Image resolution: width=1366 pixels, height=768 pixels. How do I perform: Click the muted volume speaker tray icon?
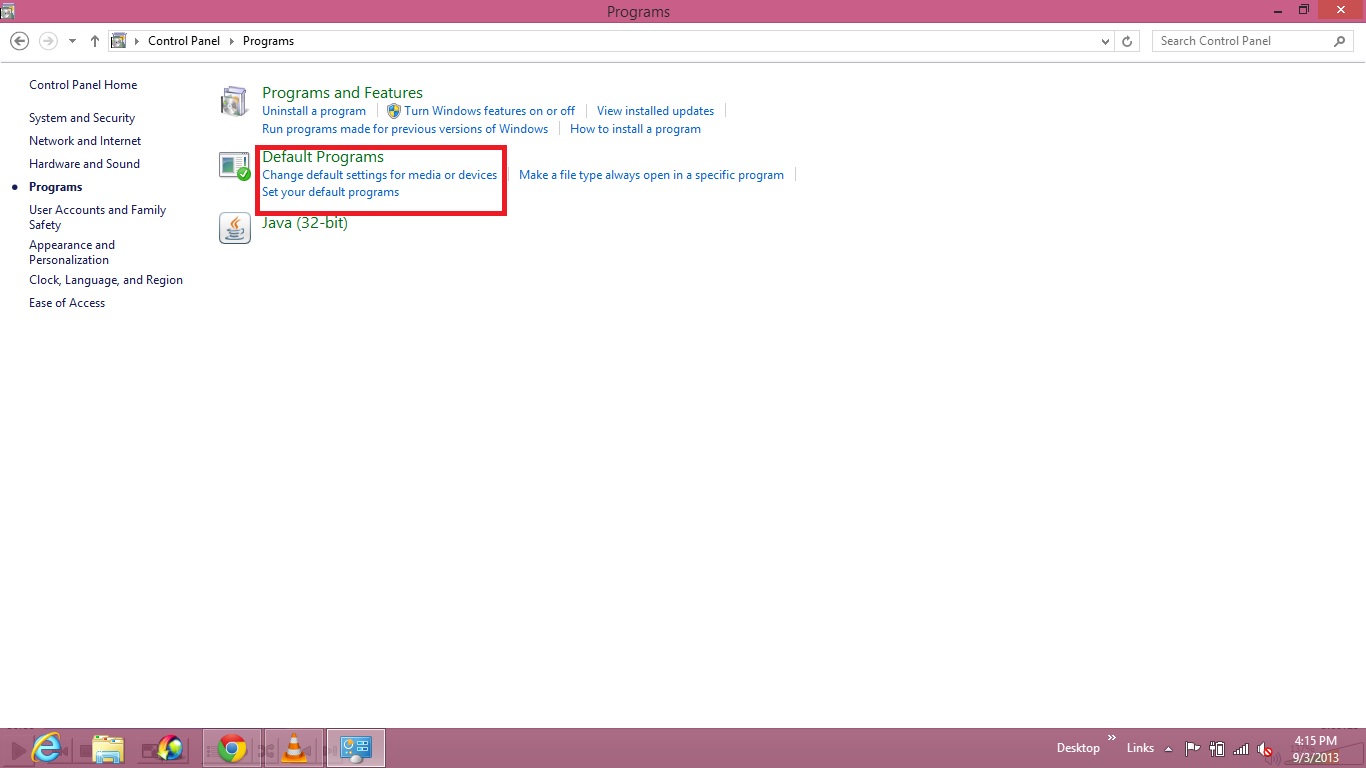1265,748
